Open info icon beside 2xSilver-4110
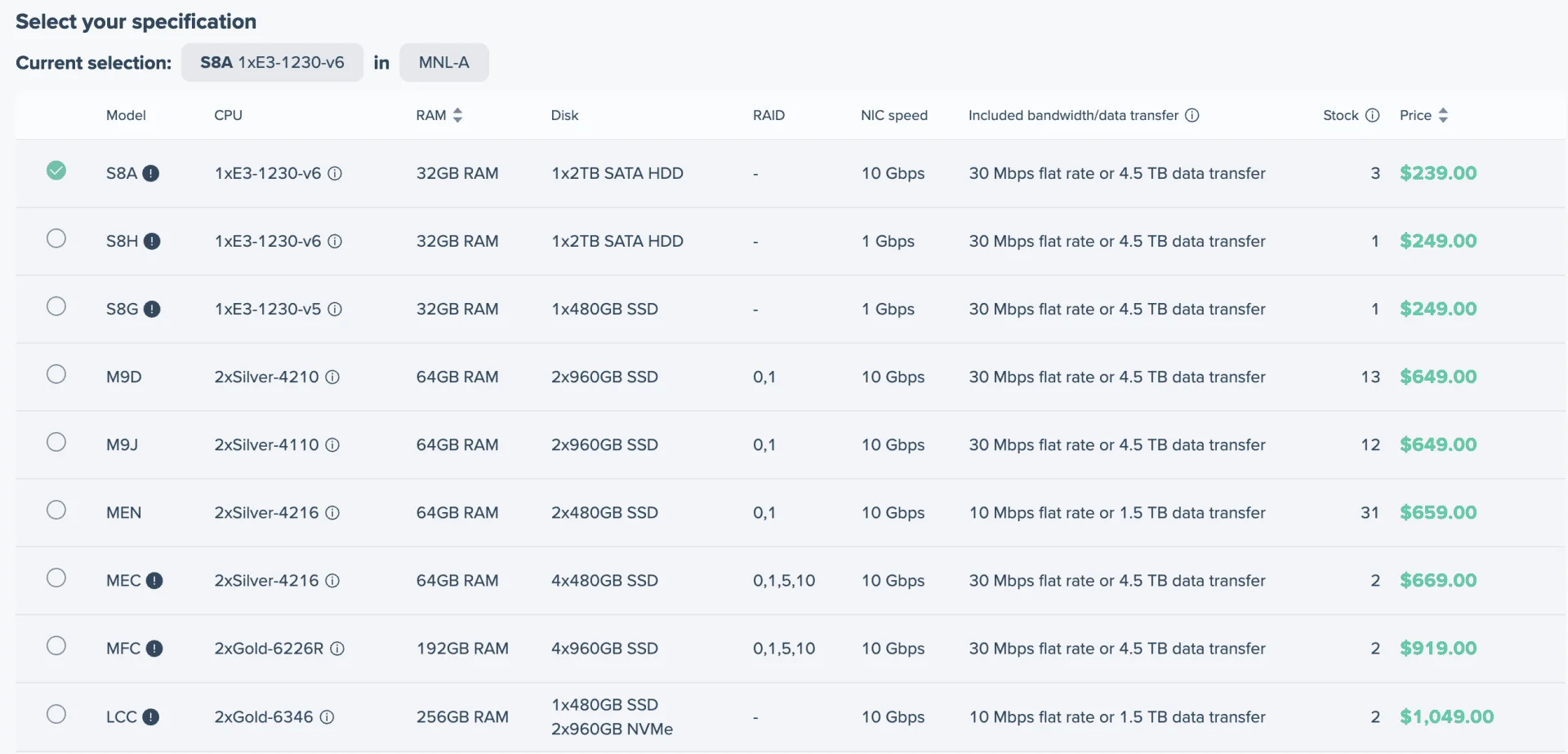Screen dimensions: 1568x754 332,444
